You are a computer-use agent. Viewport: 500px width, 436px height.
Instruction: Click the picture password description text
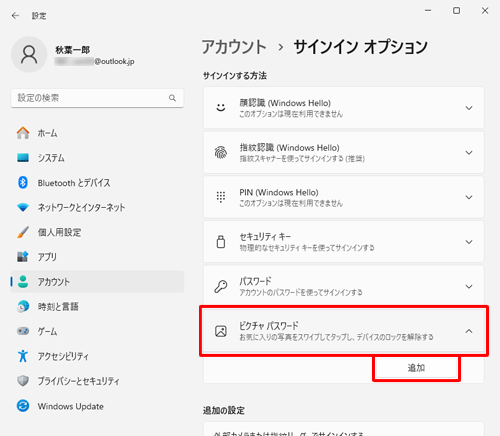(x=336, y=337)
